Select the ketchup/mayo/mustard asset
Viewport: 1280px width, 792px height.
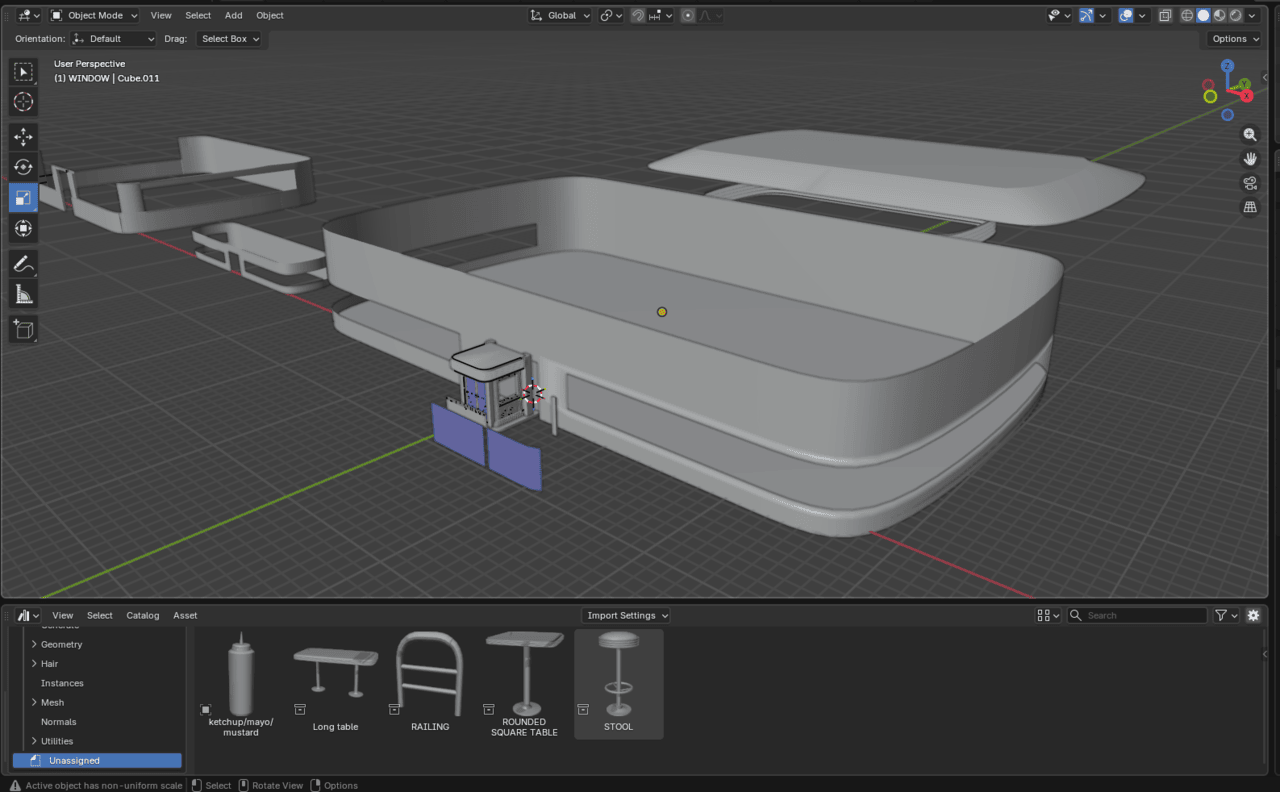click(x=241, y=685)
